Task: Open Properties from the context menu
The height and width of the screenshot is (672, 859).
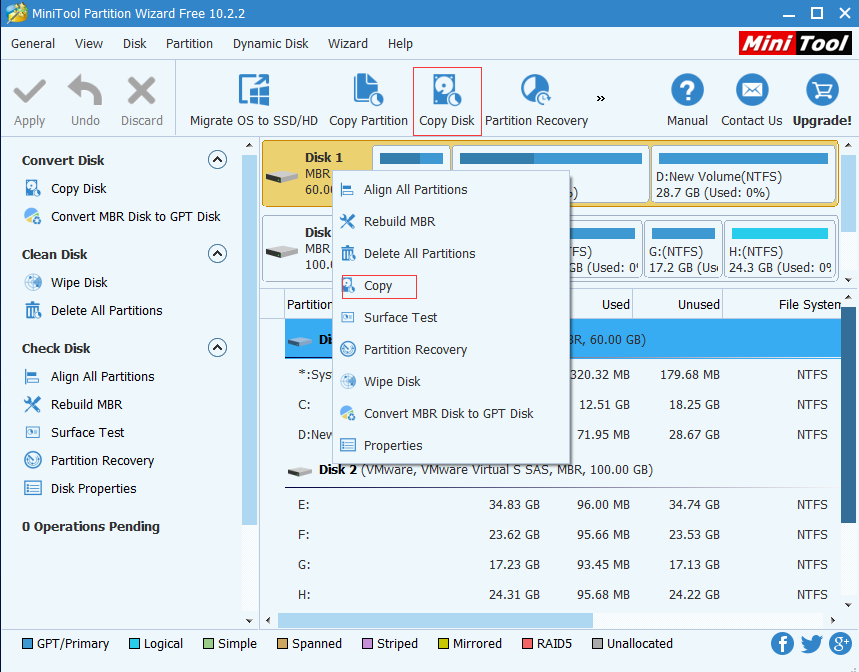Action: 451,446
